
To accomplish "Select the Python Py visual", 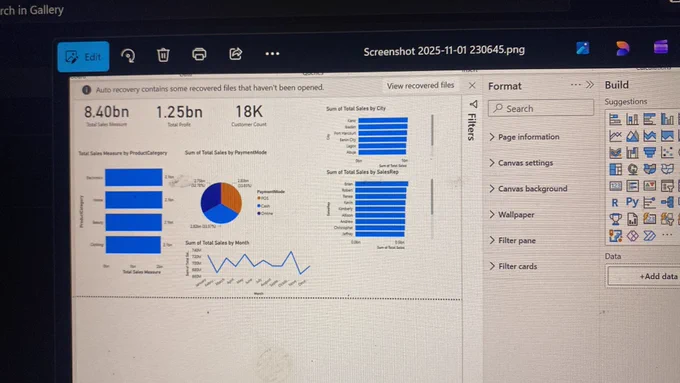I will pos(632,202).
